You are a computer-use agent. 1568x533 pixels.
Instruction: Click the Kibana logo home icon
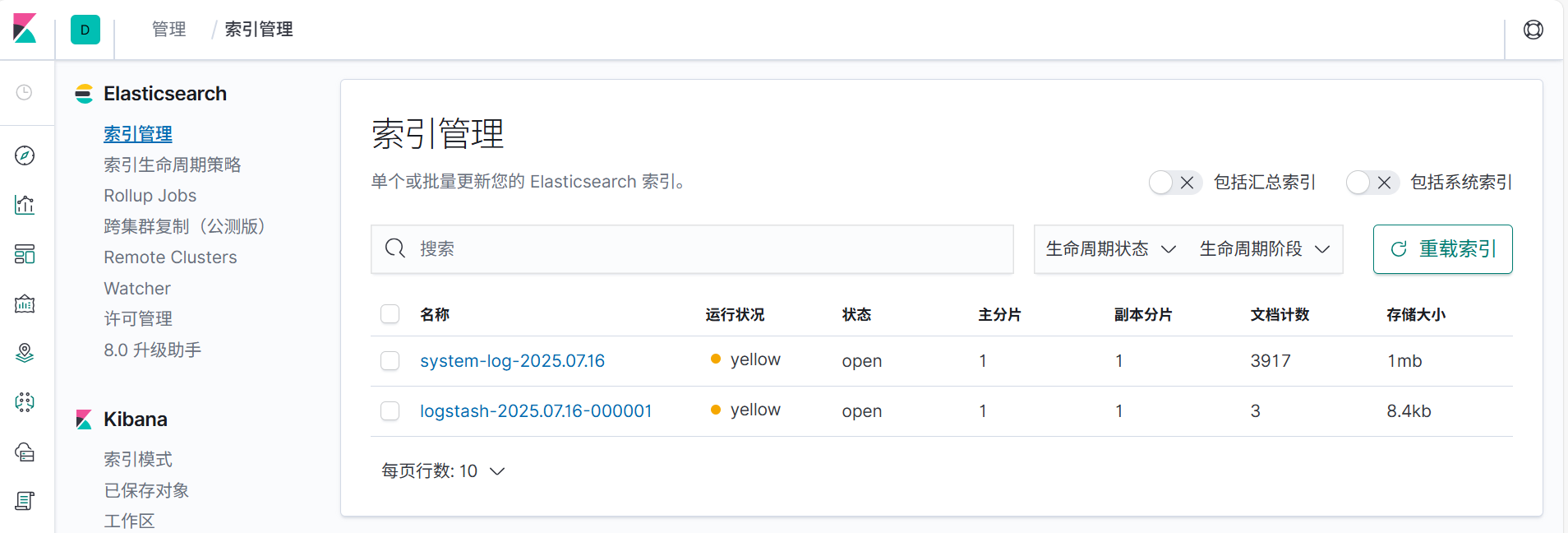[25, 29]
